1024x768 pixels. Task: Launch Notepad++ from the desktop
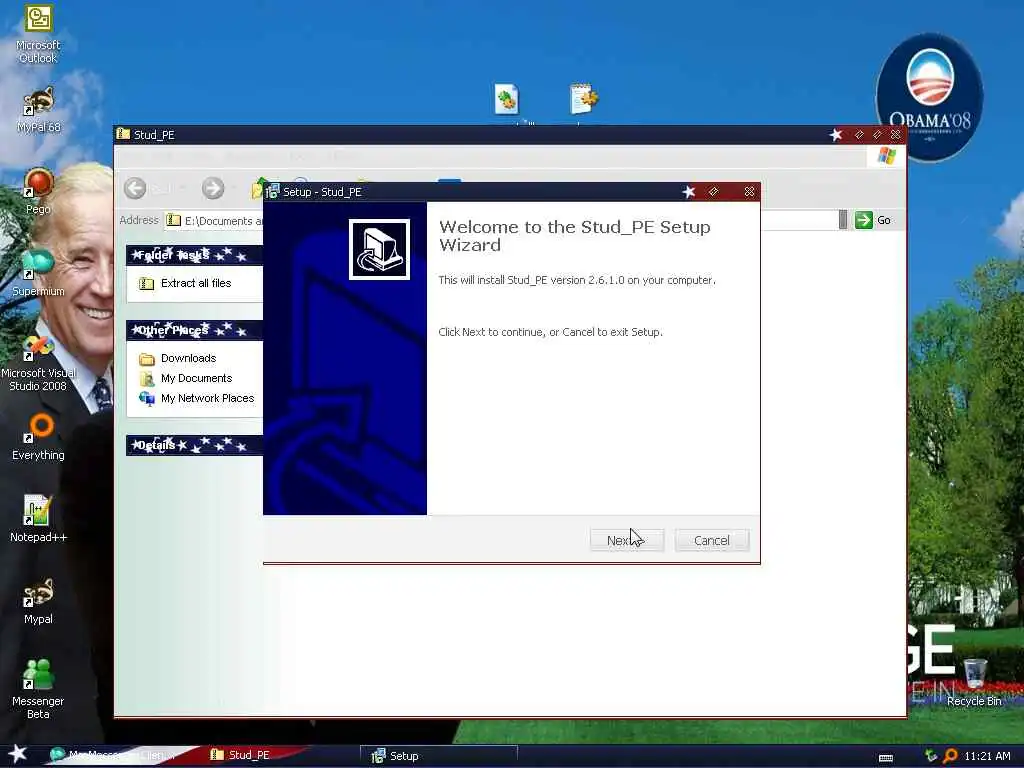coord(38,519)
